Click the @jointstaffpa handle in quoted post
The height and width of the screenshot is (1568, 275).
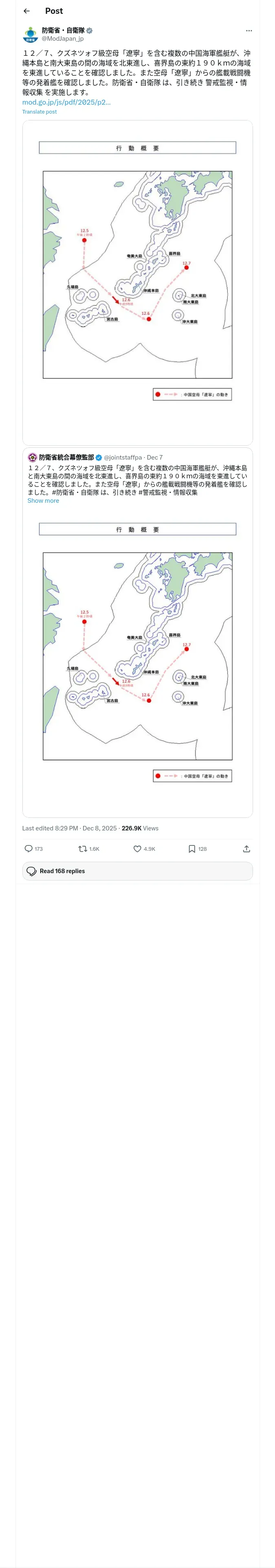tap(123, 457)
